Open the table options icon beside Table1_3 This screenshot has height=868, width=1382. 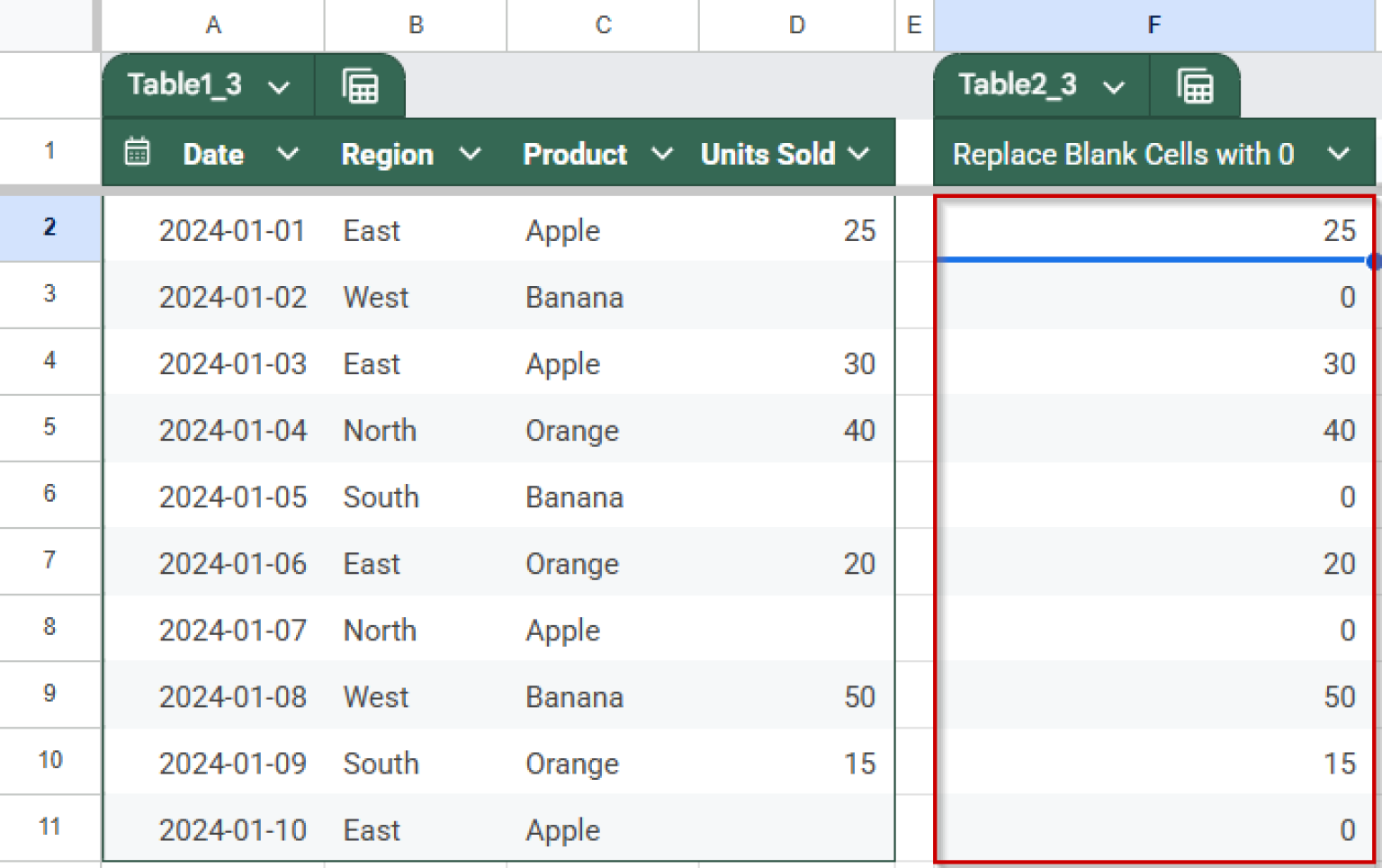point(360,85)
